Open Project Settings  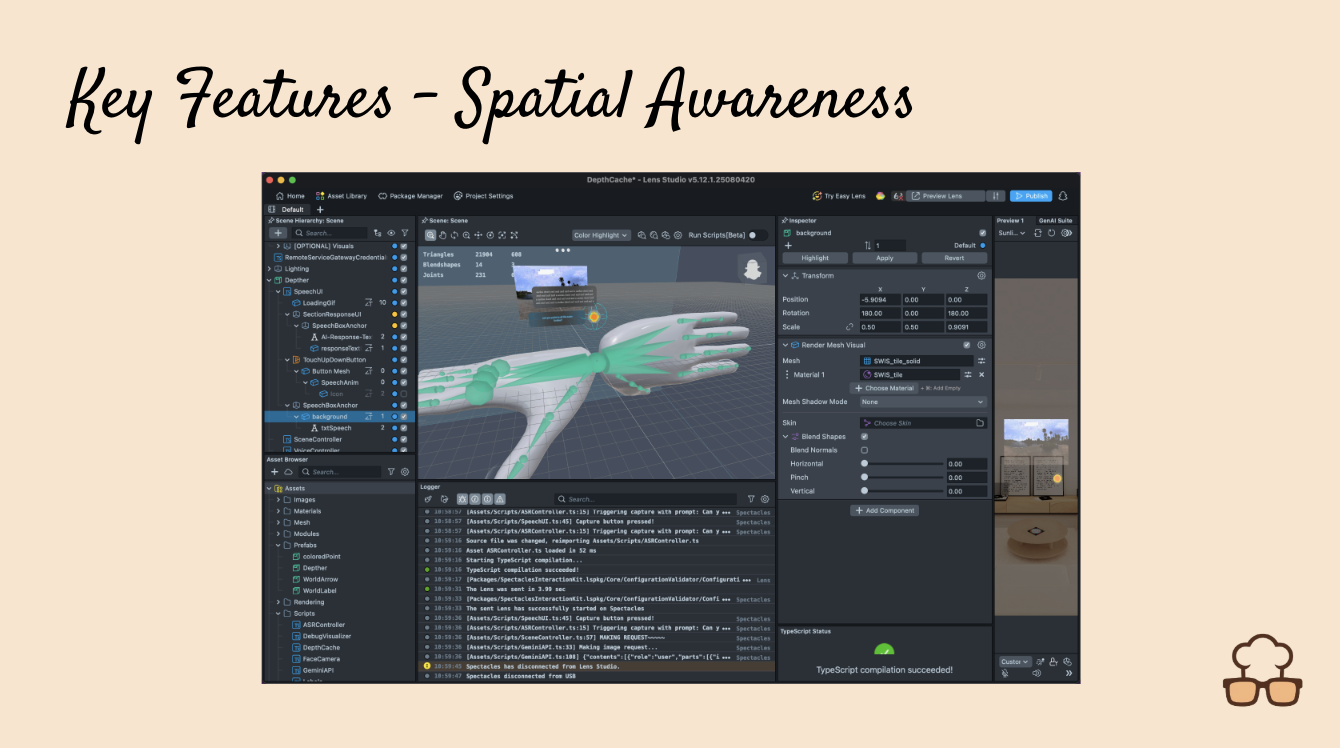[x=483, y=196]
